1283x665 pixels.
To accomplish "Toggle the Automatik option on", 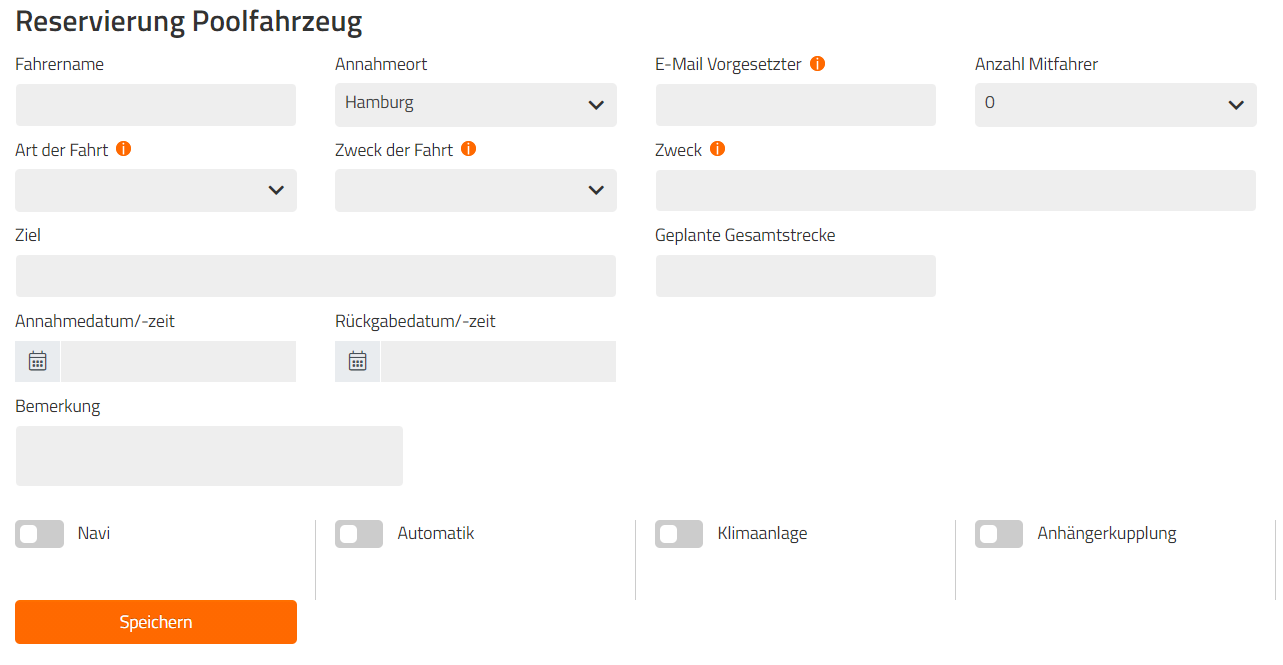I will [x=359, y=534].
